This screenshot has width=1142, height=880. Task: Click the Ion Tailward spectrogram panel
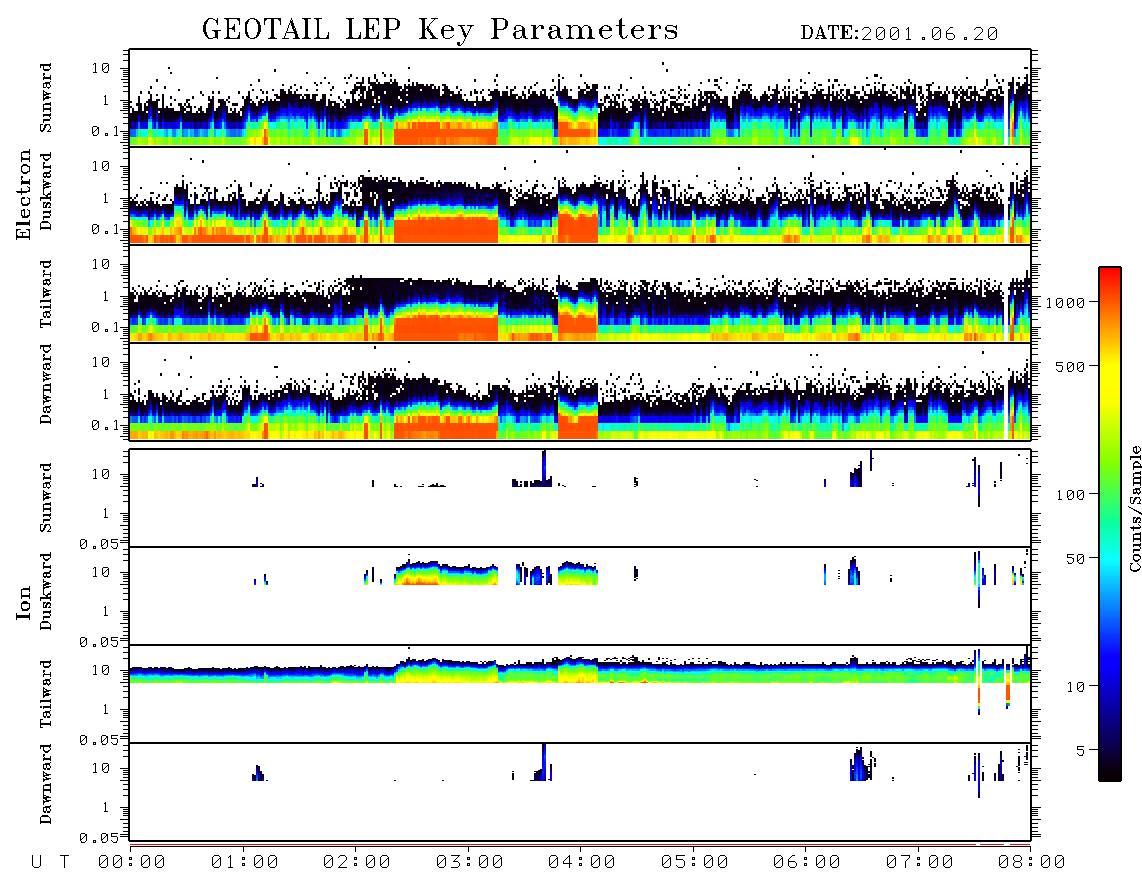[580, 694]
